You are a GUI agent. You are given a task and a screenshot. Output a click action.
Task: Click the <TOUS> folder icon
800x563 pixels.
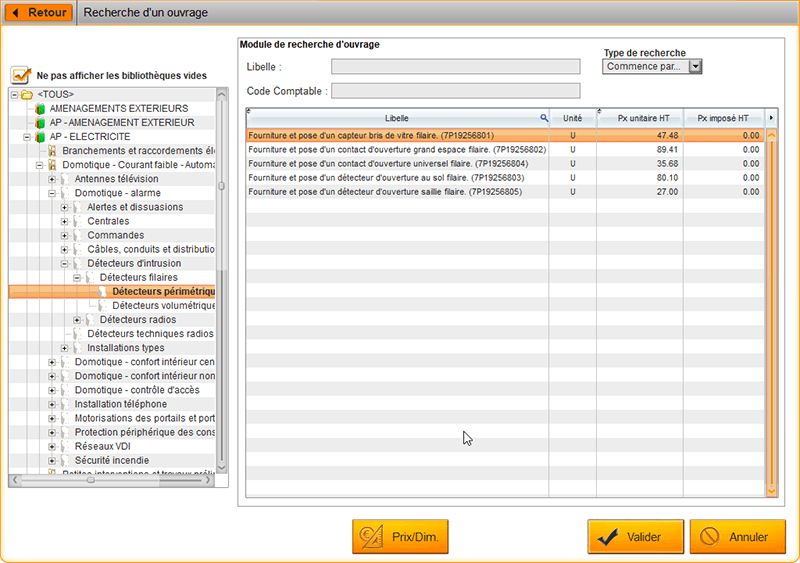pyautogui.click(x=27, y=94)
